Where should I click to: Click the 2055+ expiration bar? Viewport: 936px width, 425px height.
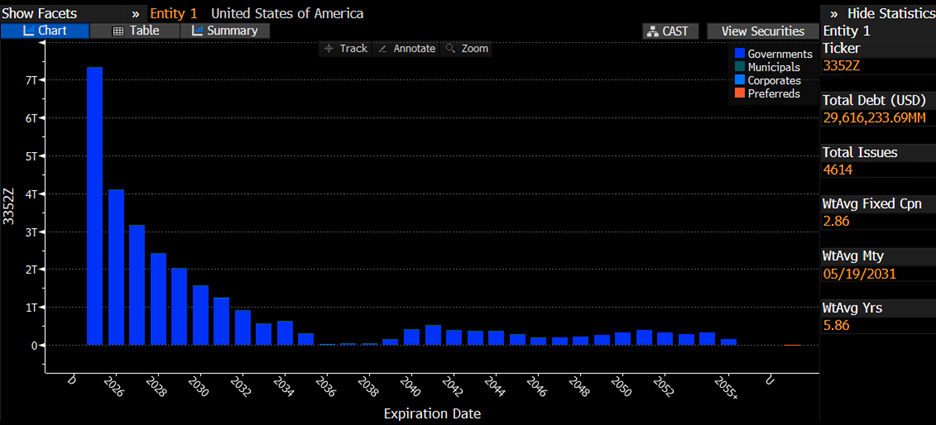(x=728, y=342)
